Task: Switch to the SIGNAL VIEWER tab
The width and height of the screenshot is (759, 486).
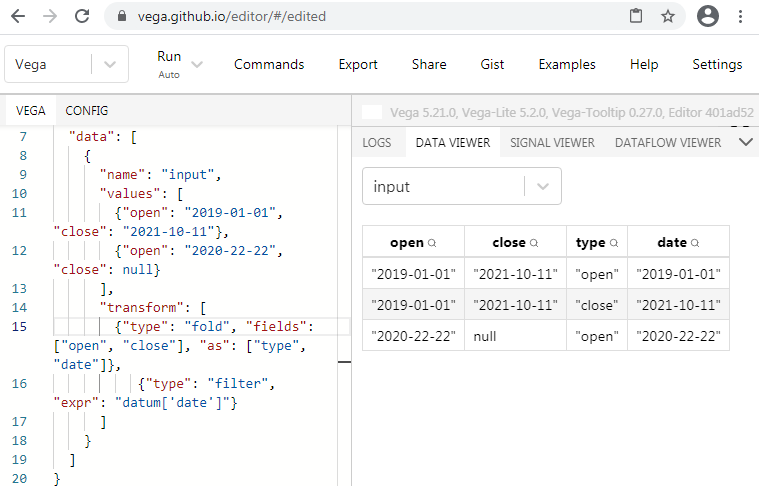Action: [552, 143]
